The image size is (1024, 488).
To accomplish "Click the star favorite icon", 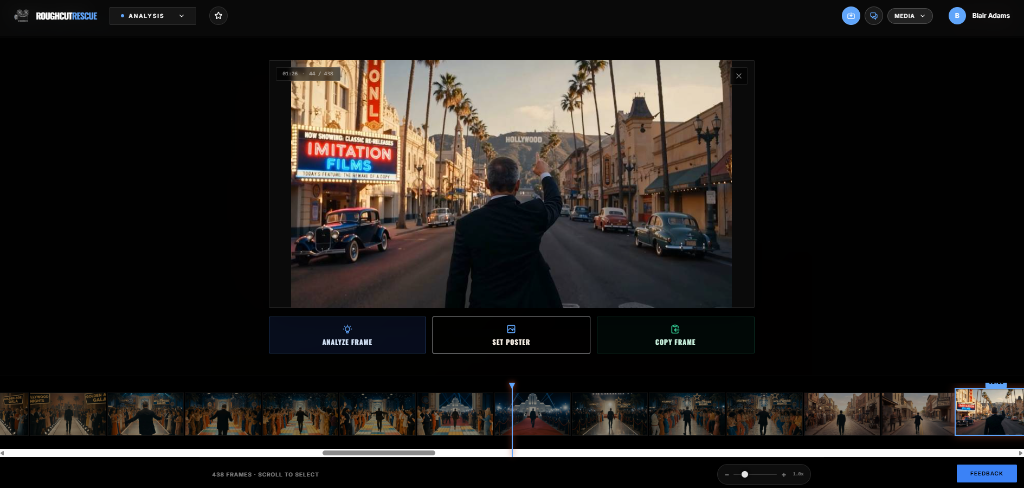I will pos(218,16).
